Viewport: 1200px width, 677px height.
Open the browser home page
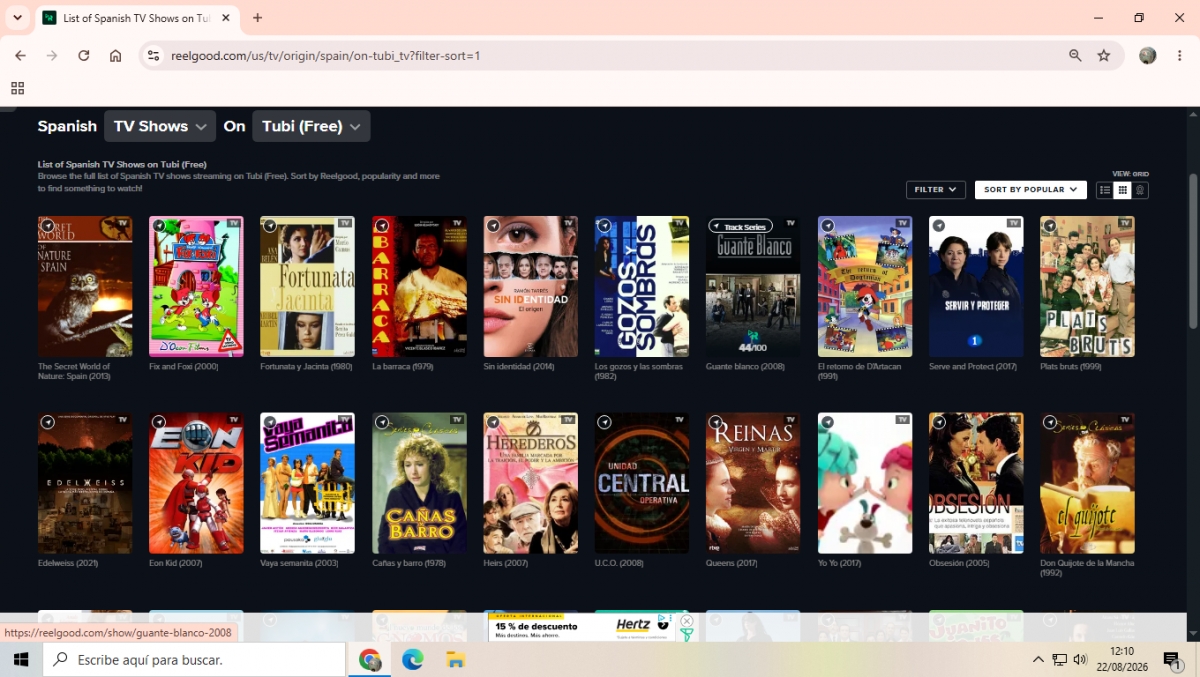click(116, 56)
